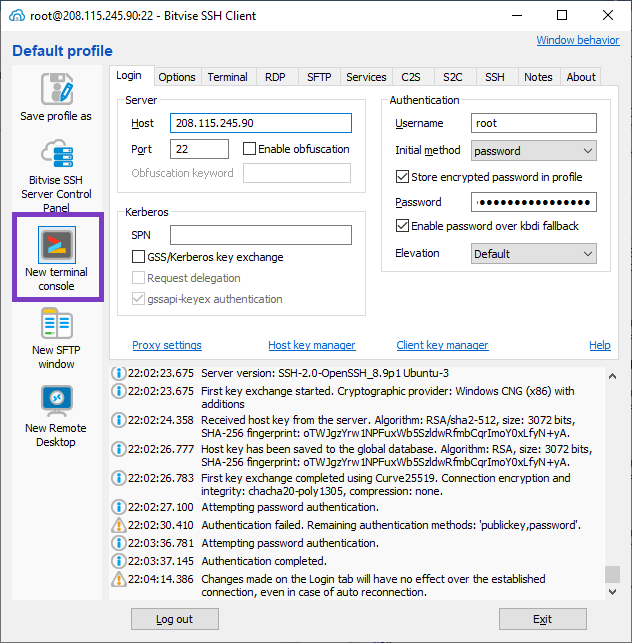Click info icon beside 22:02:27.100 Attempting password authentication
This screenshot has height=643, width=632.
119,507
